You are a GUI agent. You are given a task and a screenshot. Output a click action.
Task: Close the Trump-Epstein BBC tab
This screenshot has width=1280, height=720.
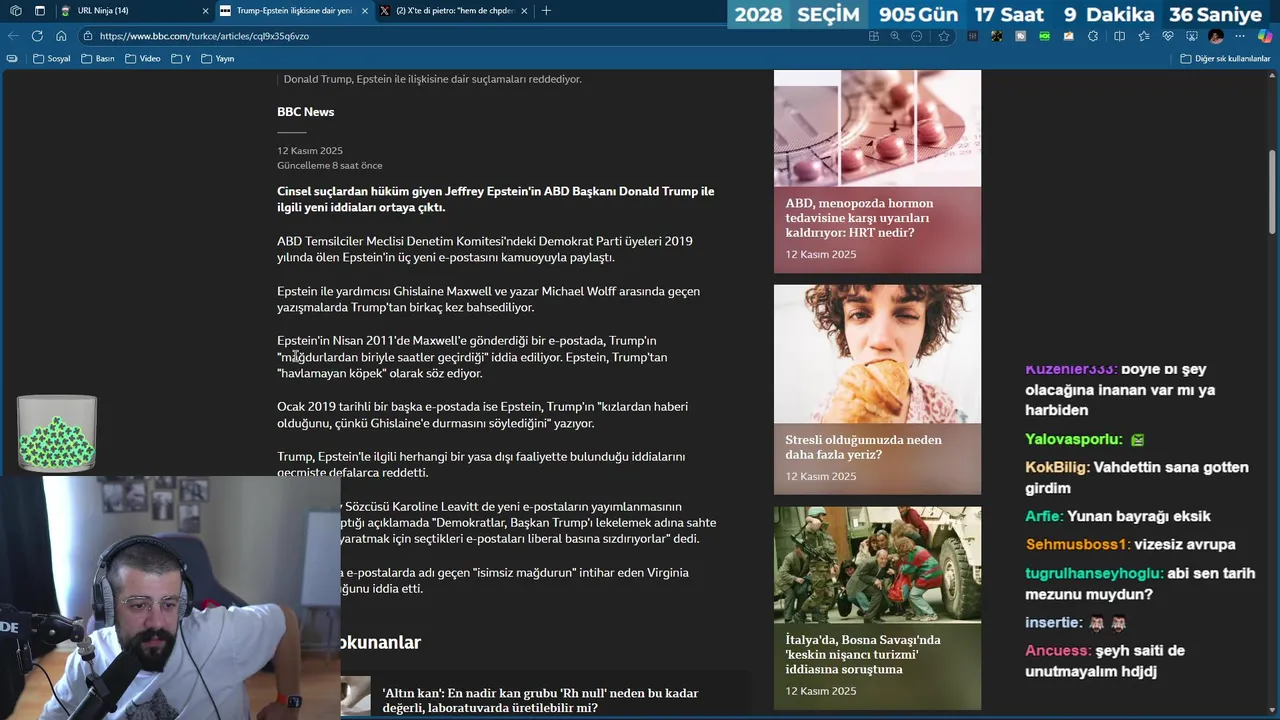coord(364,11)
